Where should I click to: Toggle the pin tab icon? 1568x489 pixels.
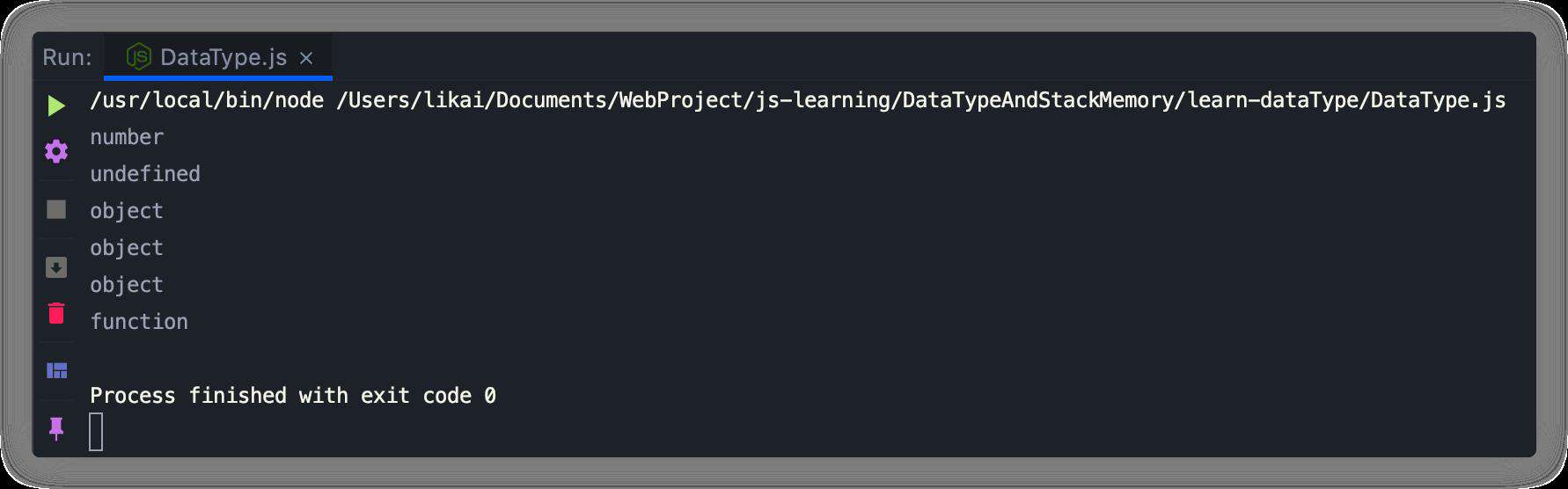(56, 428)
